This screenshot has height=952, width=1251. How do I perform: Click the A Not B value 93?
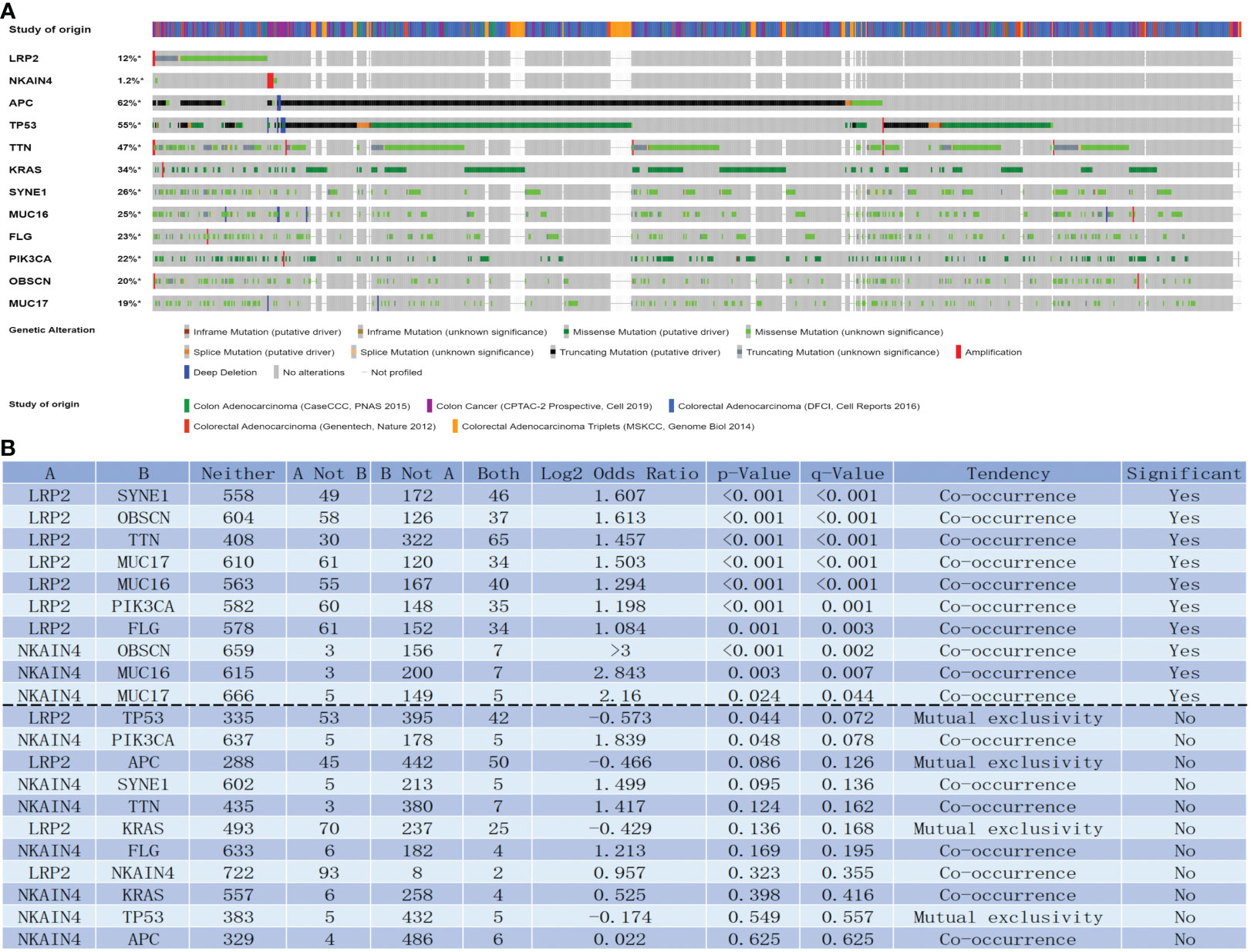pos(329,873)
